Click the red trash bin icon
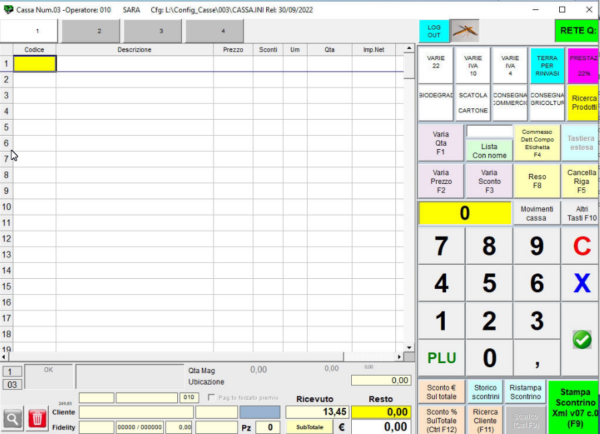600x434 pixels. point(36,418)
